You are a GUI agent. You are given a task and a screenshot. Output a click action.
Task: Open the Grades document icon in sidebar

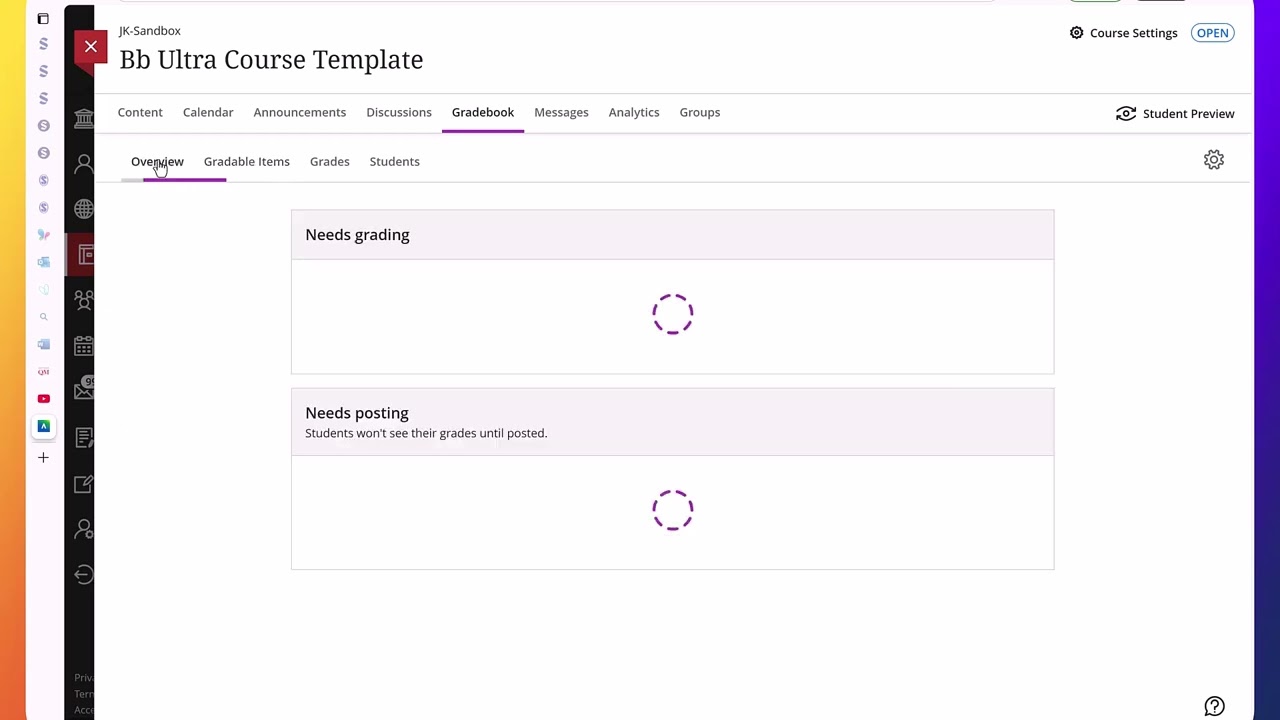pyautogui.click(x=84, y=437)
